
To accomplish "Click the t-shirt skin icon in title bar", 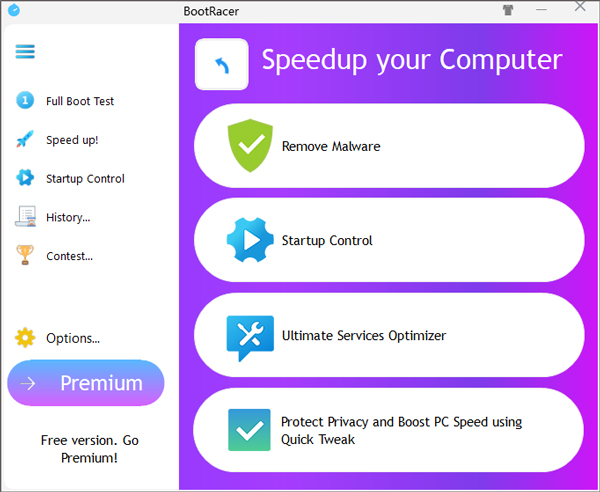I will pos(508,10).
